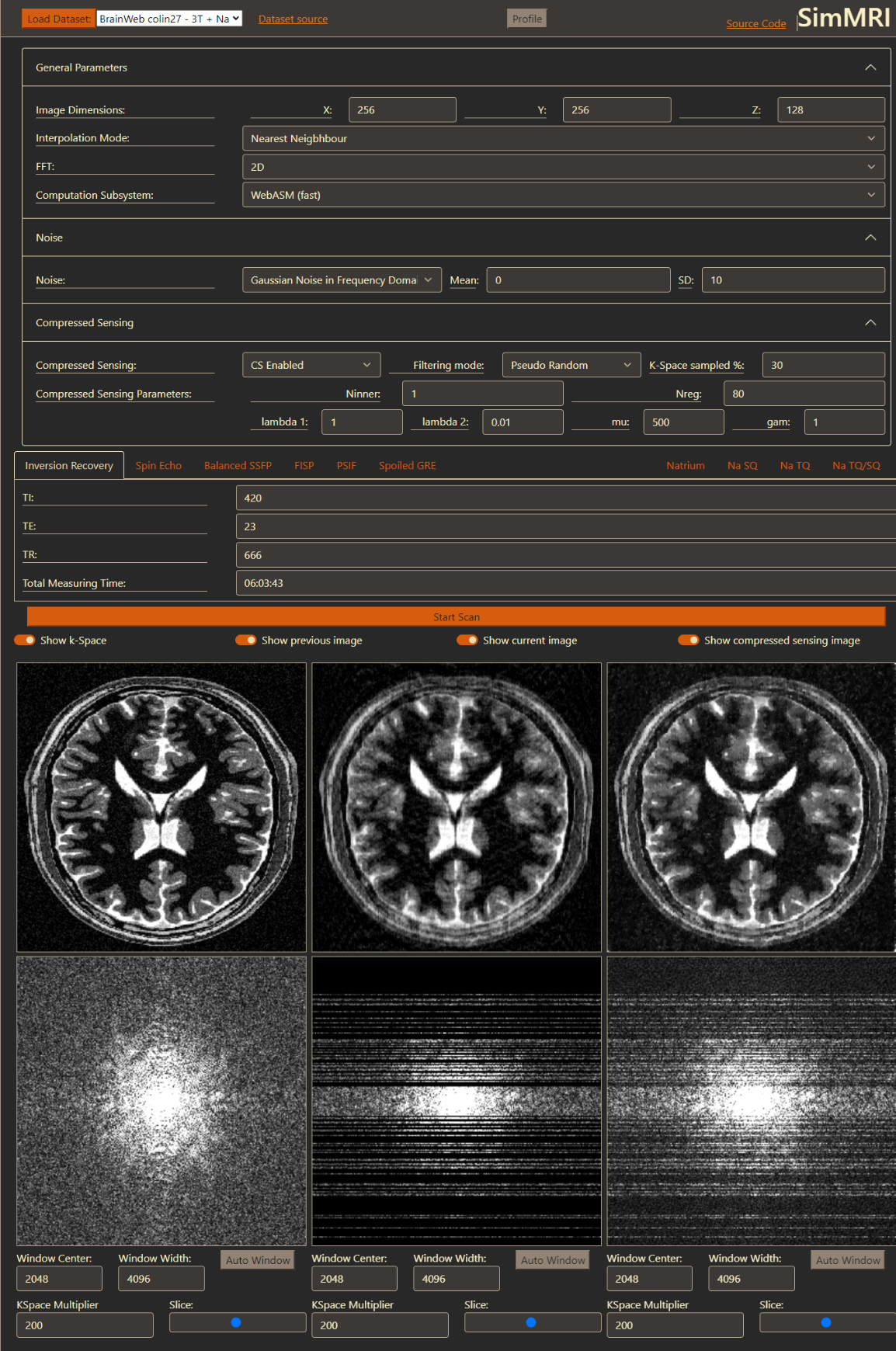Switch to the Spin Echo tab
The width and height of the screenshot is (896, 1351).
[x=158, y=466]
